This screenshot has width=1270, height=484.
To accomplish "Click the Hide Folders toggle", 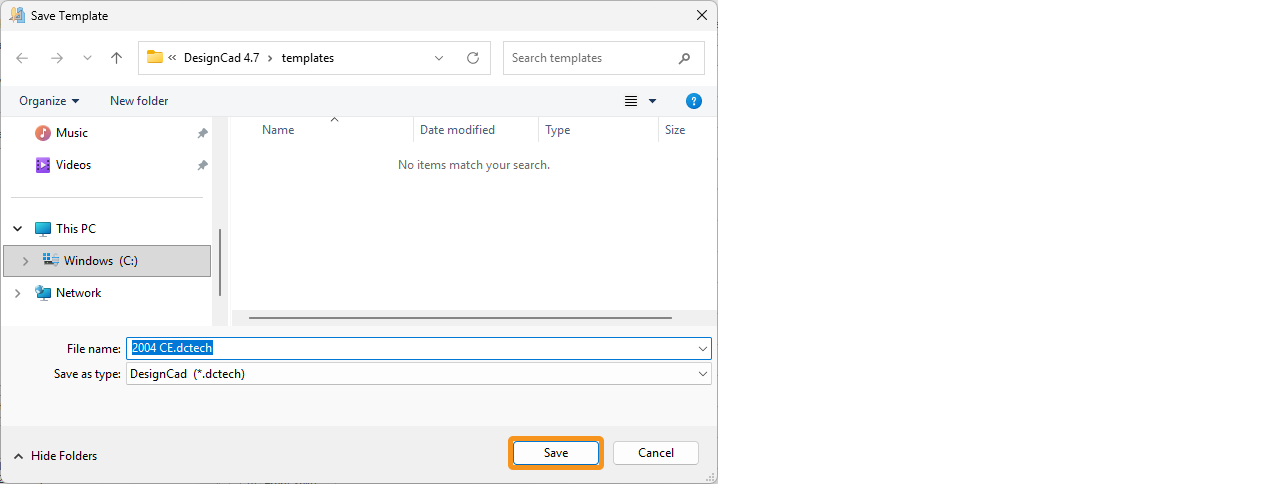I will tap(56, 456).
